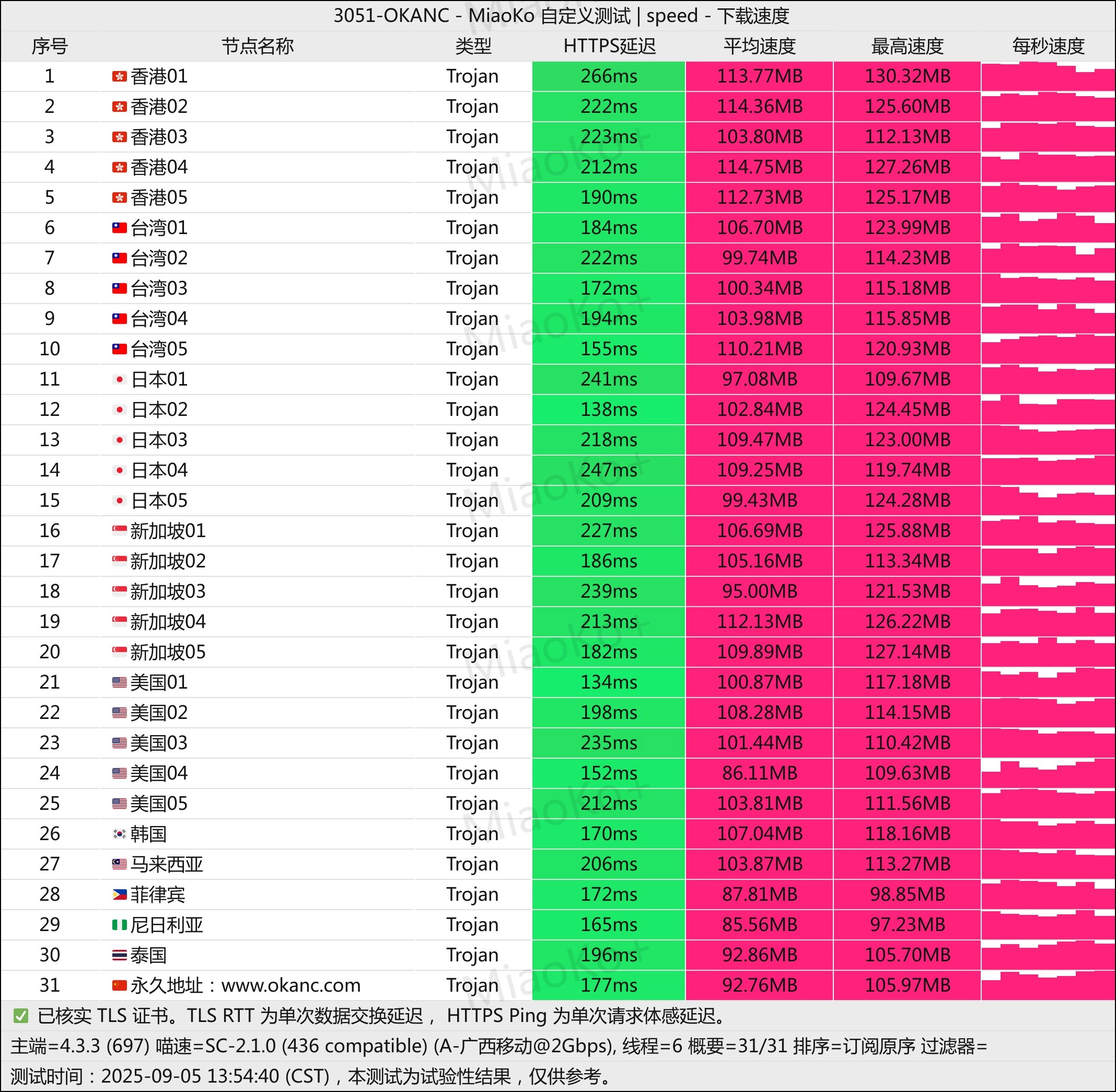Select the 266ms latency cell for 香港01
Viewport: 1116px width, 1092px height.
(609, 76)
